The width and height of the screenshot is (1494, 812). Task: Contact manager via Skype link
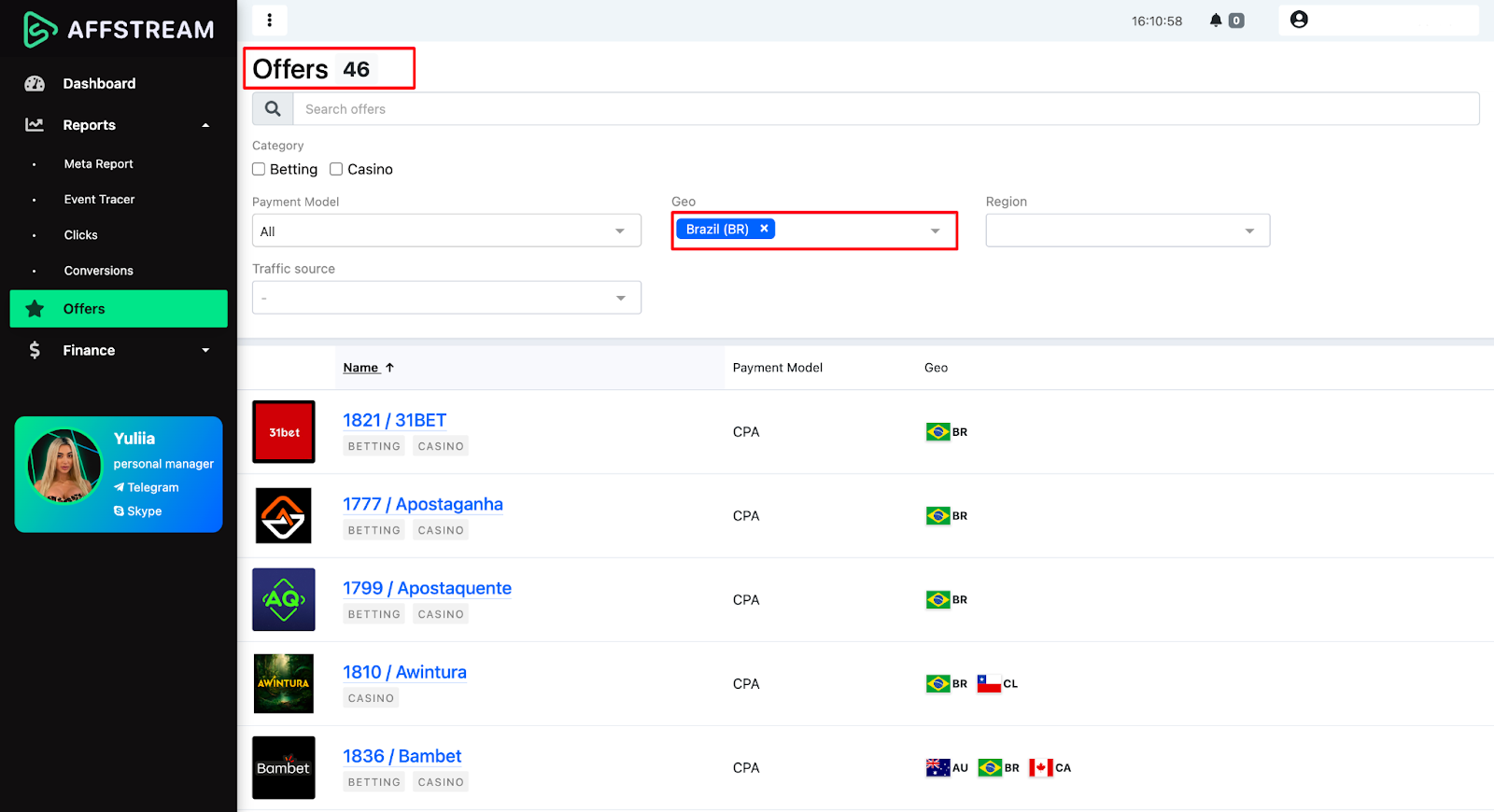point(138,511)
